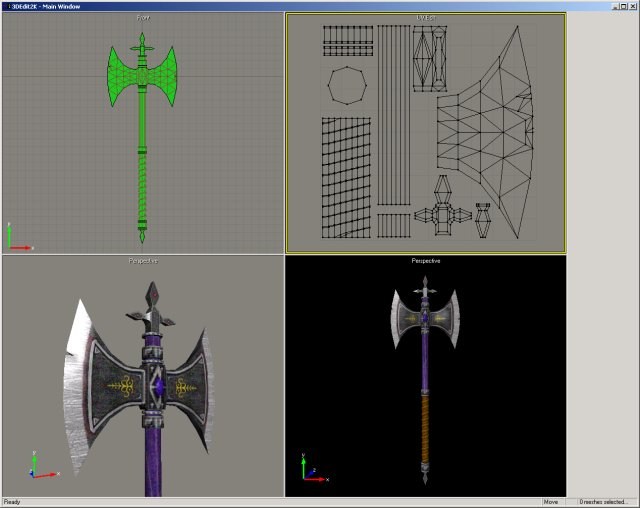Minimize the 3DEdit2K main window
This screenshot has height=508, width=640.
point(616,6)
